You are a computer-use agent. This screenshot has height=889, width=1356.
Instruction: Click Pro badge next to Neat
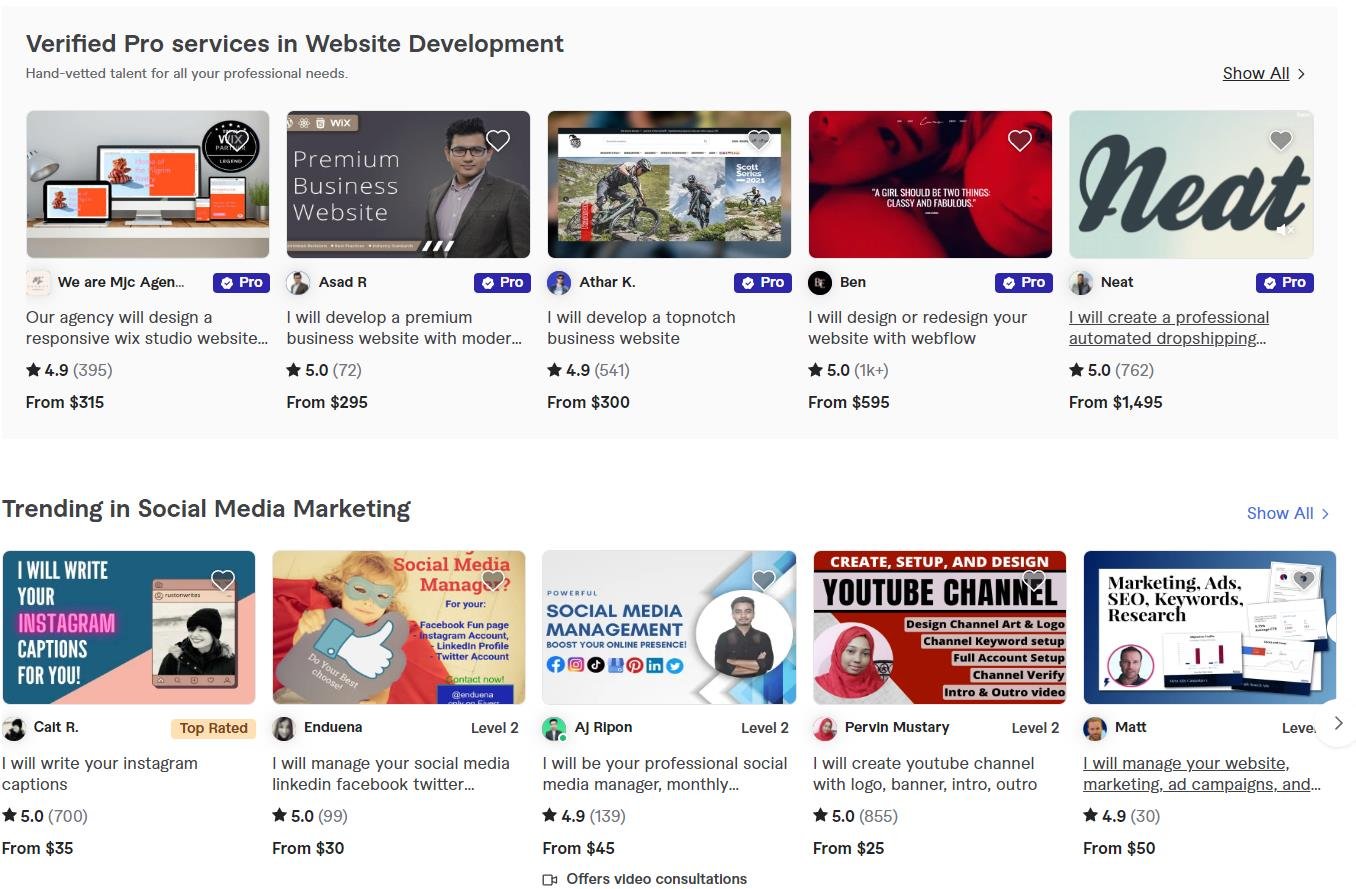(x=1285, y=283)
